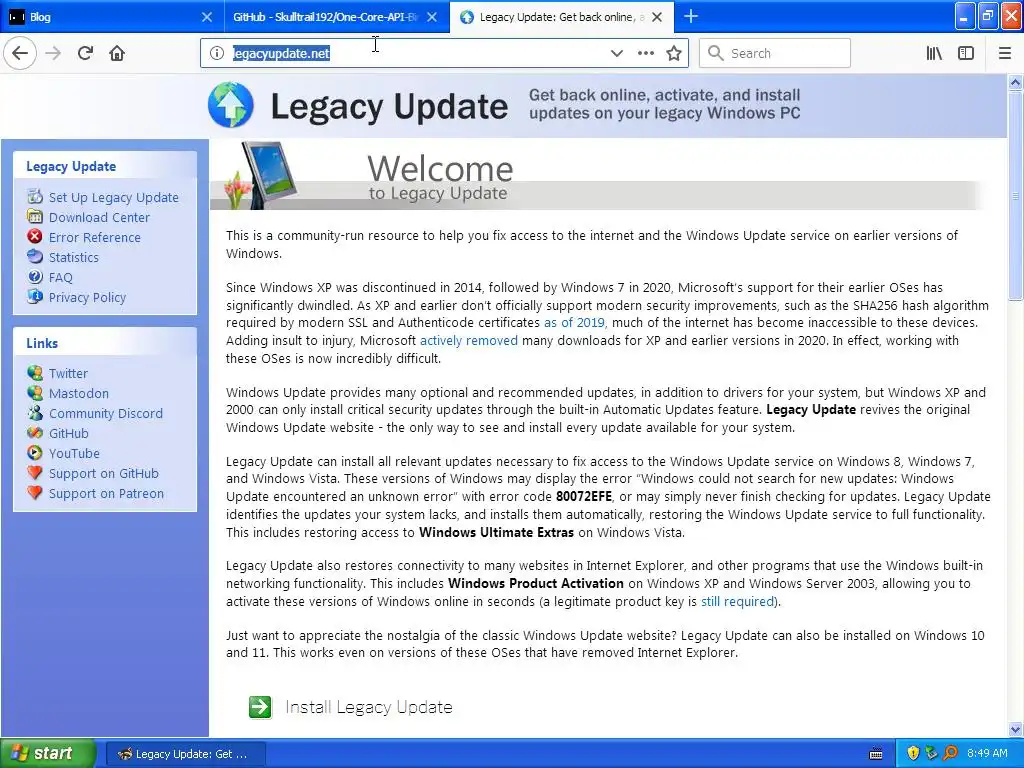The height and width of the screenshot is (768, 1024).
Task: Visit the Mastodon link
Action: click(x=79, y=393)
